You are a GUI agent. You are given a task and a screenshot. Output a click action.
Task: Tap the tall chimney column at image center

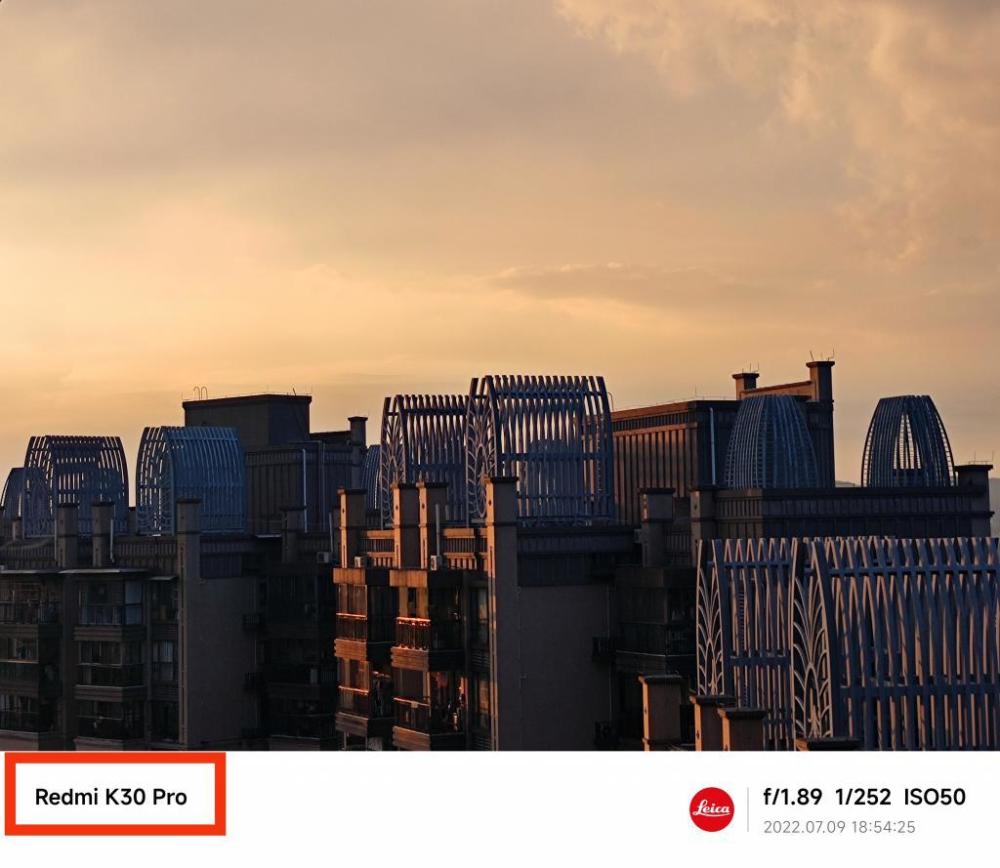pos(503,612)
